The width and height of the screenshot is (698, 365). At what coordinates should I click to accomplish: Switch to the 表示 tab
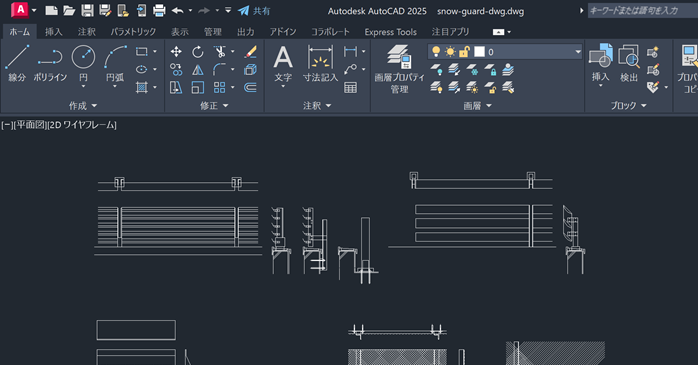[180, 32]
